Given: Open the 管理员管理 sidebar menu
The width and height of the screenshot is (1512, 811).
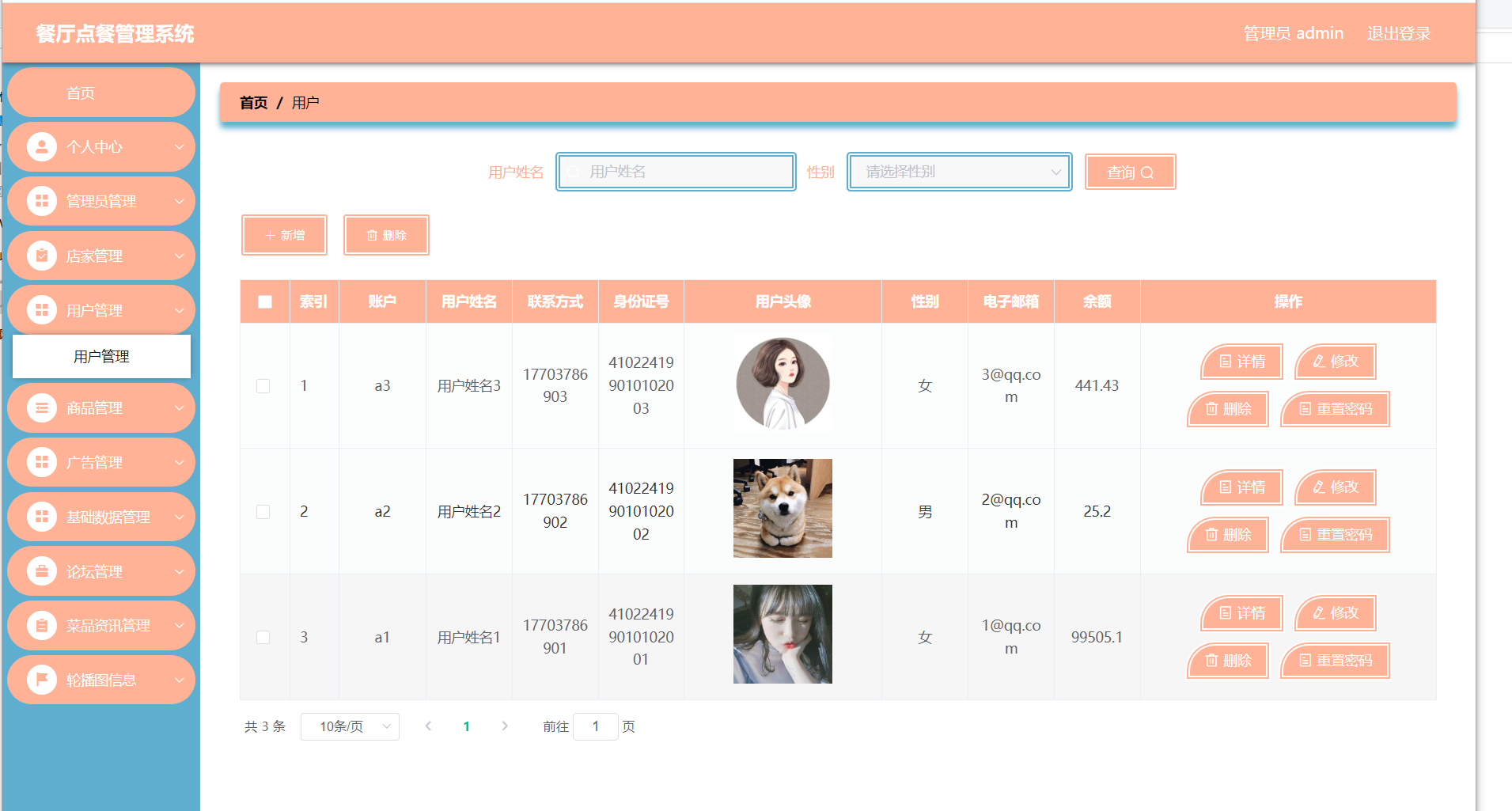Looking at the screenshot, I should point(100,201).
